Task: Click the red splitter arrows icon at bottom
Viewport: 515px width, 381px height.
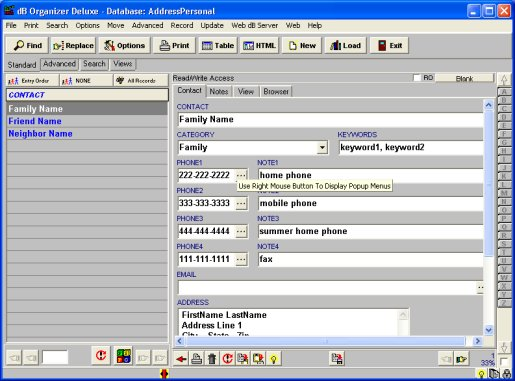Action: pos(164,373)
